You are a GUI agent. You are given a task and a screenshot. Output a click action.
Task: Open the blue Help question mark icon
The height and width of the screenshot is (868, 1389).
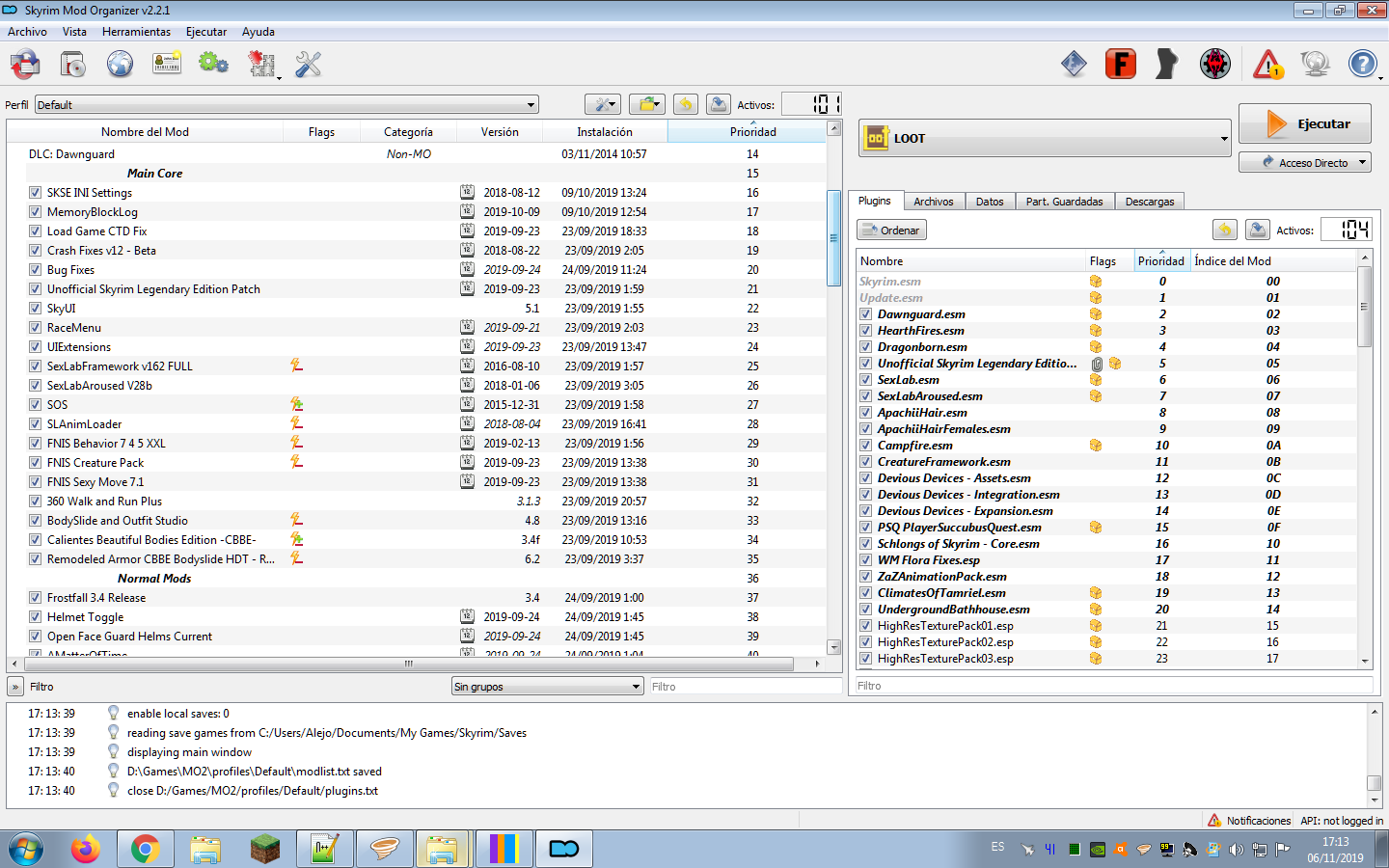1362,65
